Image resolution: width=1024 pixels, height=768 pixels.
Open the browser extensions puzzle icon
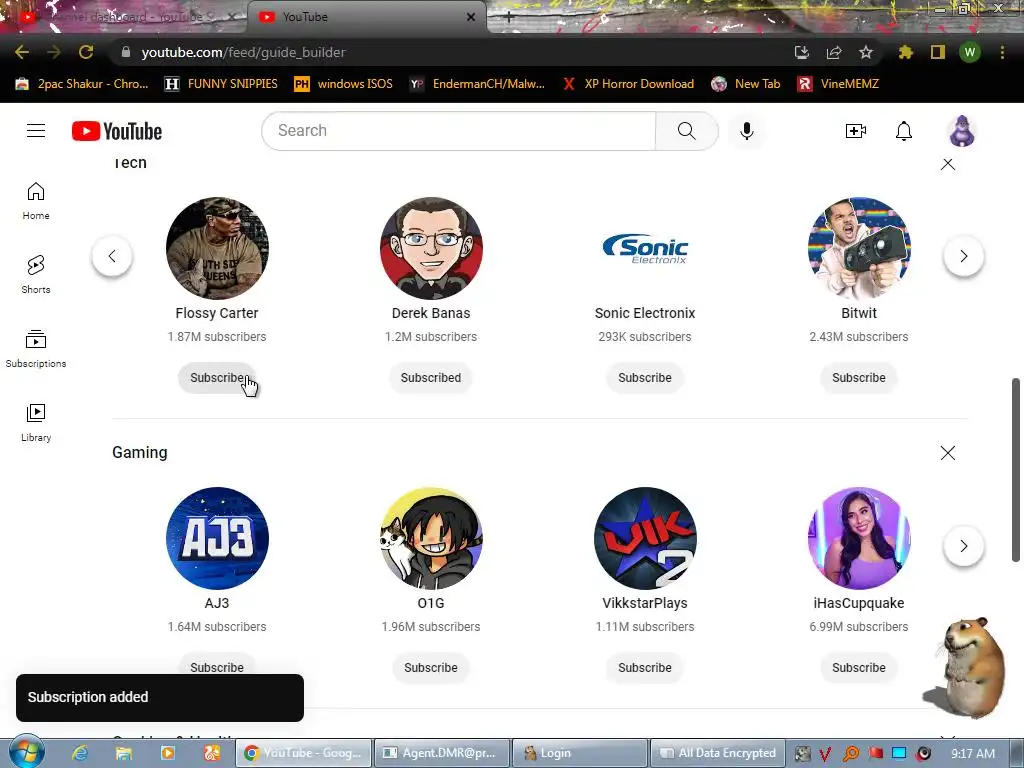tap(906, 52)
